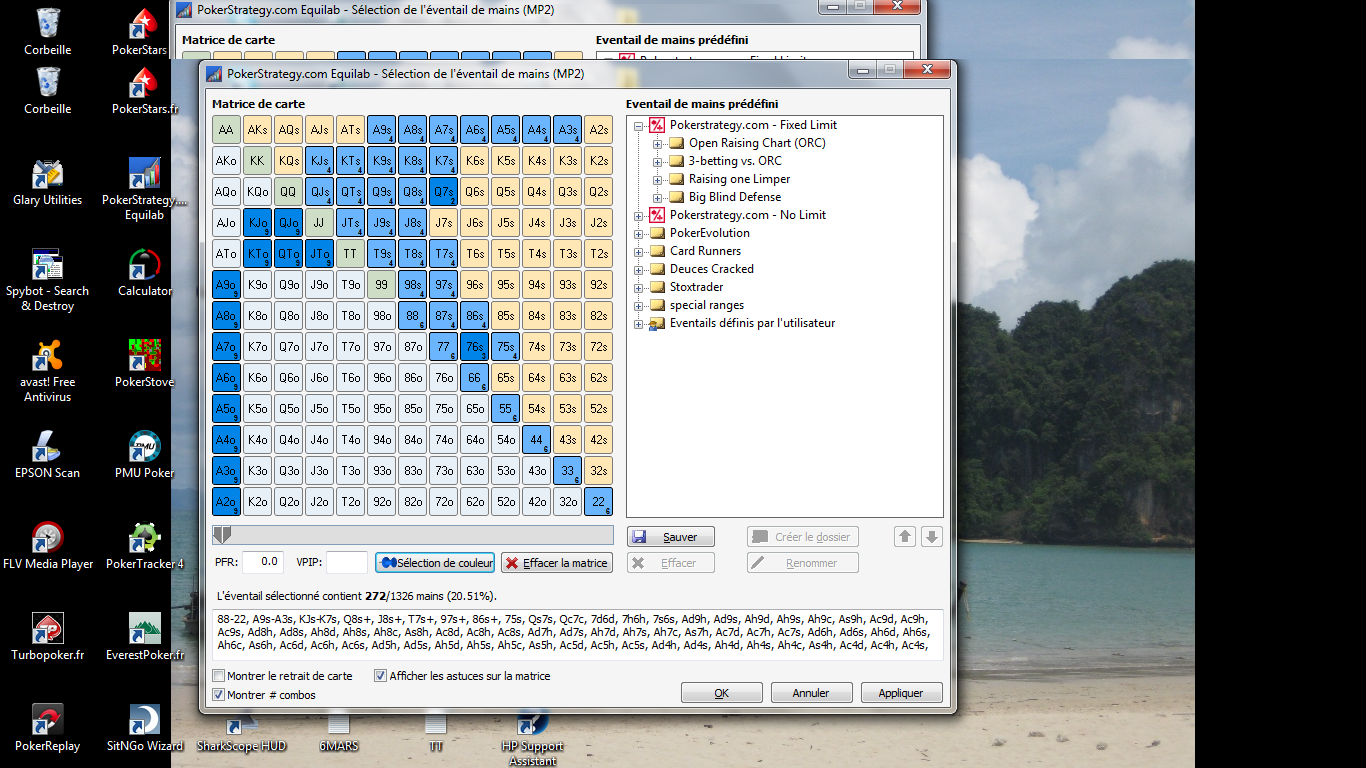This screenshot has width=1366, height=768.
Task: Launch PokerTracker 4 icon
Action: click(x=145, y=545)
